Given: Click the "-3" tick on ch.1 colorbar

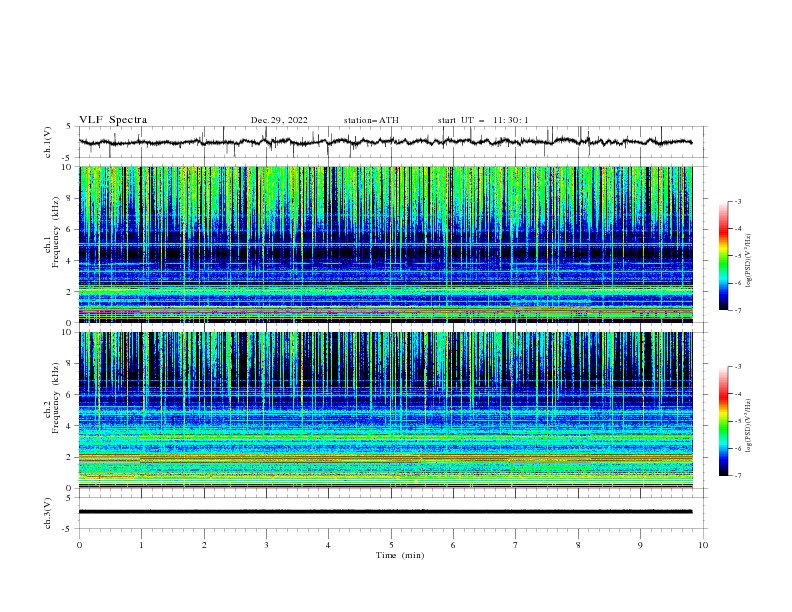Looking at the screenshot, I should [x=737, y=201].
